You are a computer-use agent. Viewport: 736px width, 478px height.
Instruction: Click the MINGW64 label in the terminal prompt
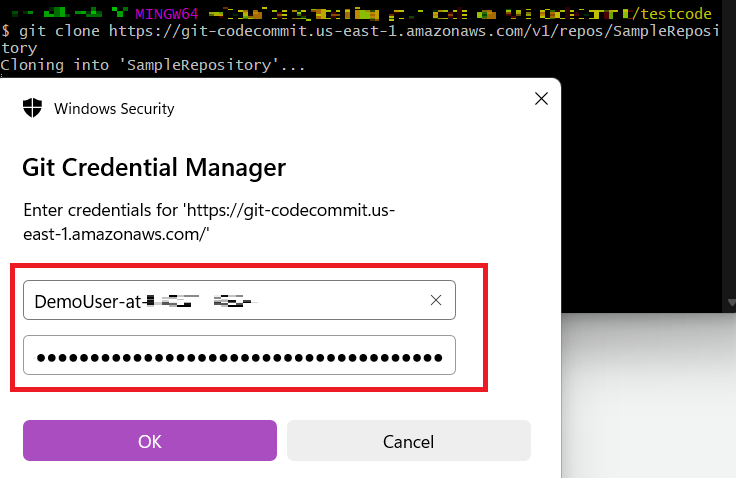[167, 14]
